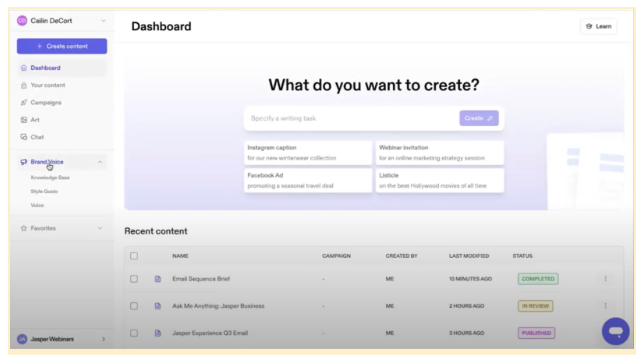Click the Create content button

[x=62, y=46]
